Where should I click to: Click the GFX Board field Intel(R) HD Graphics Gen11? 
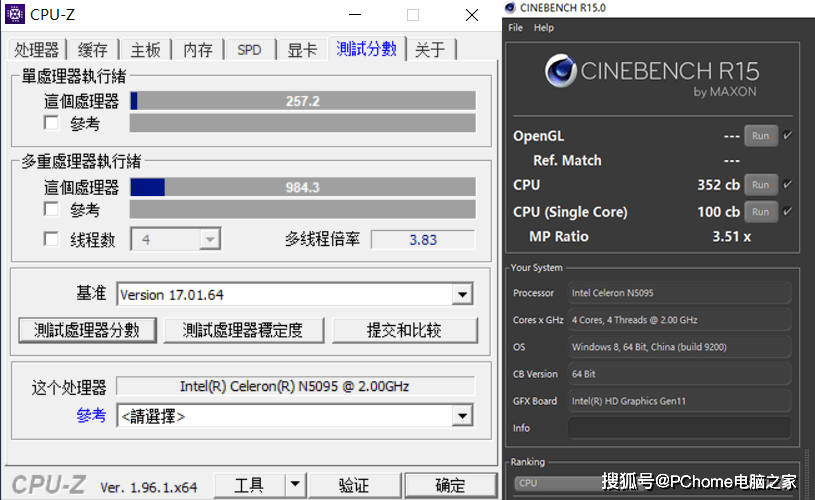pos(679,401)
